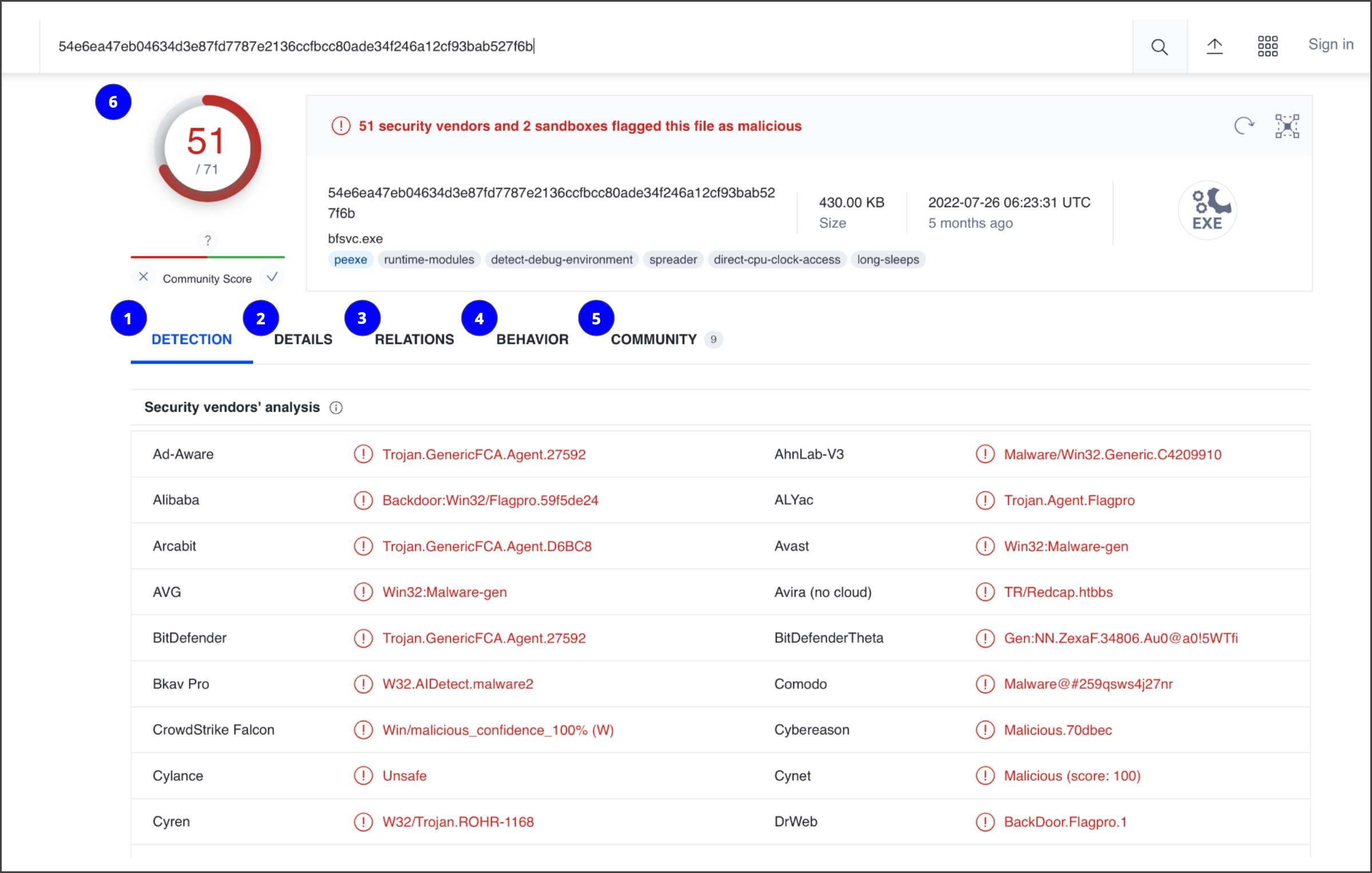Screen dimensions: 1372x873
Task: Open the COMMUNITY tab
Action: tap(653, 339)
